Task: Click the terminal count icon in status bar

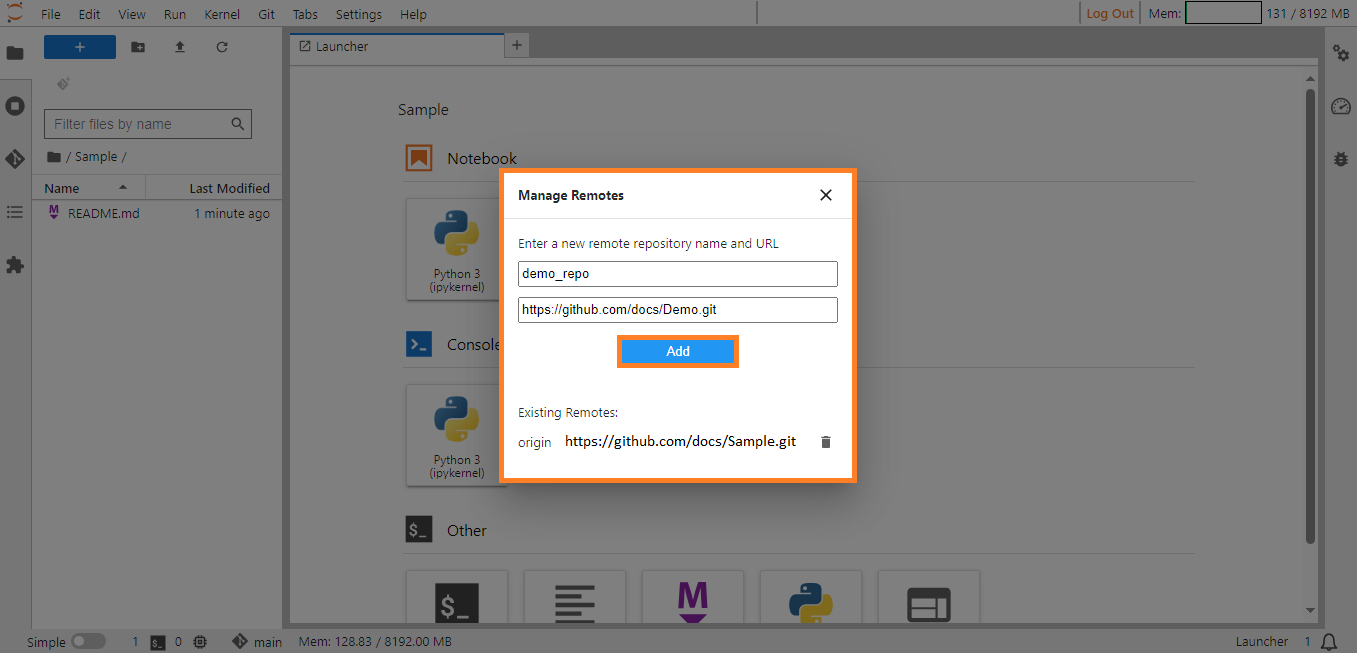Action: click(158, 642)
